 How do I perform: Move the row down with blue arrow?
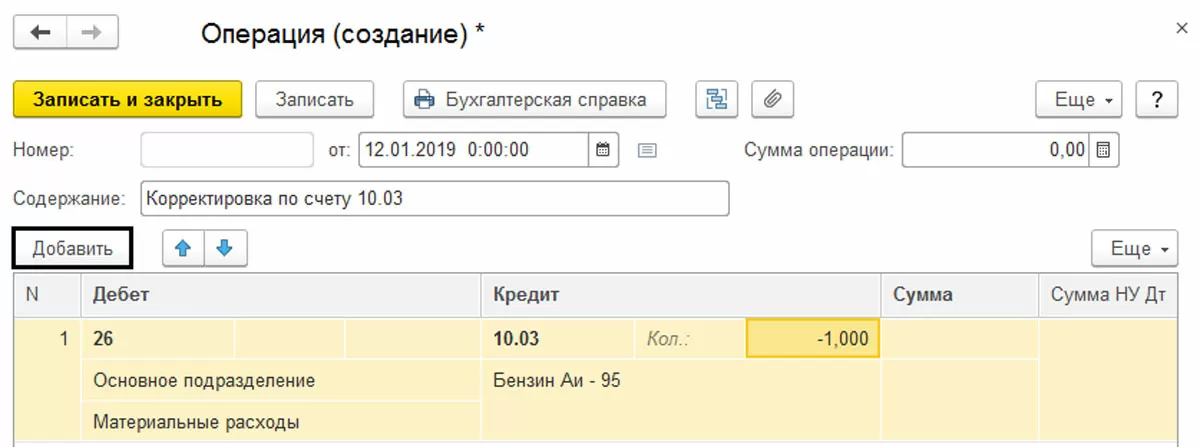(x=225, y=249)
